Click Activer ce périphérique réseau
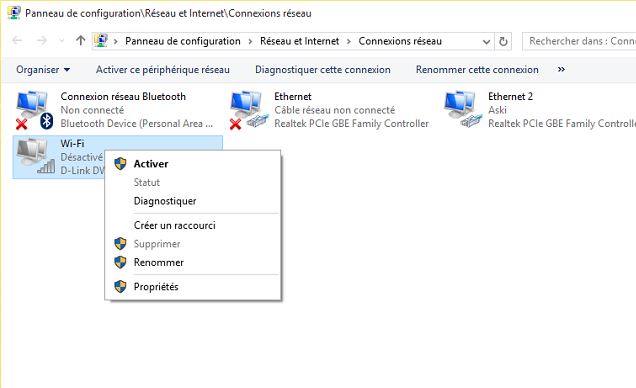Image resolution: width=636 pixels, height=388 pixels. (x=163, y=70)
